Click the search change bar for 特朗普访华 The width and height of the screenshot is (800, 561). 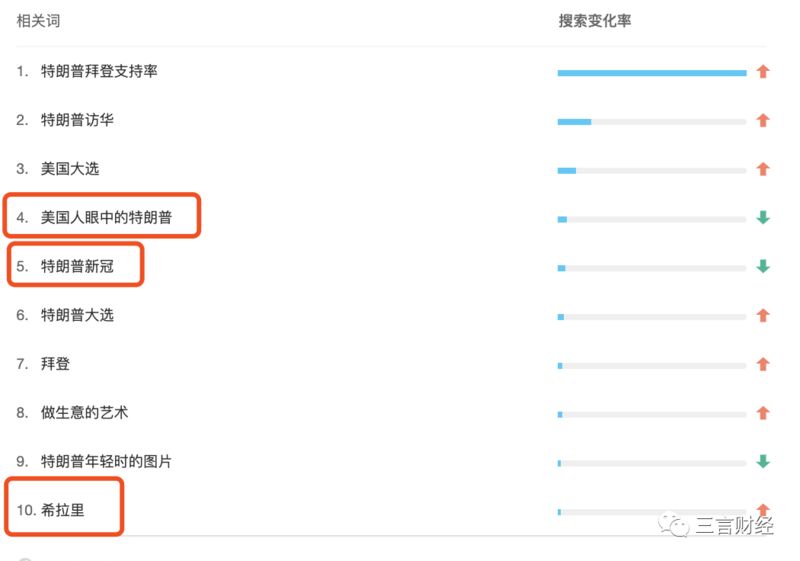point(652,122)
